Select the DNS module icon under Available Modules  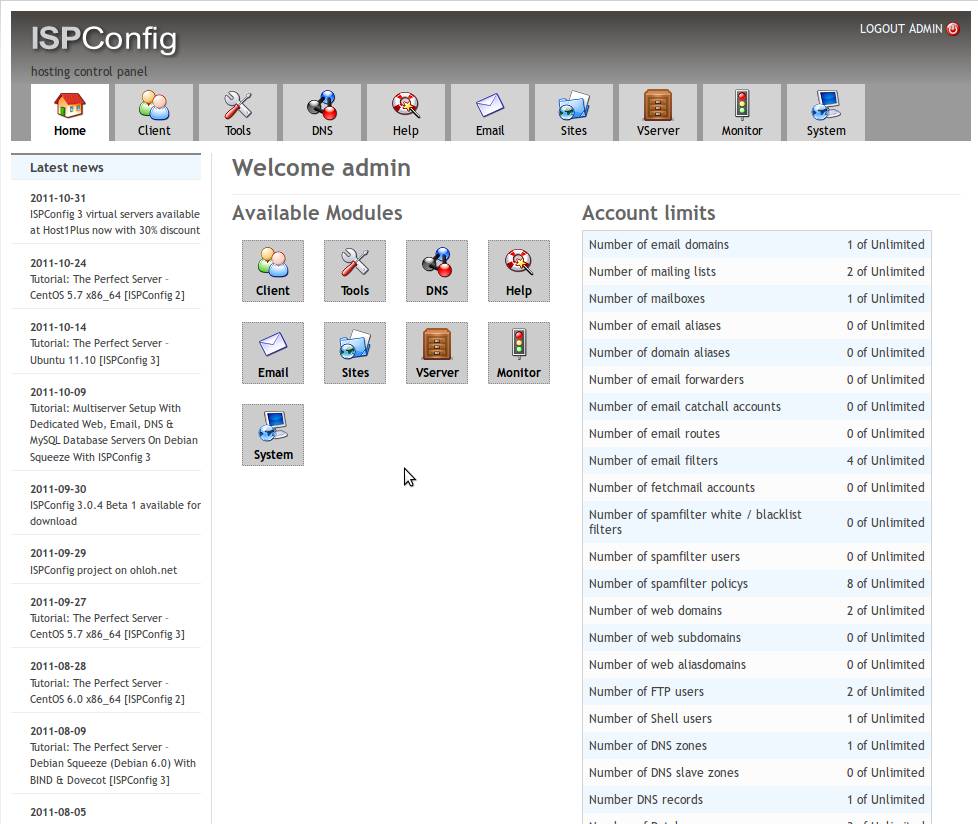point(437,271)
